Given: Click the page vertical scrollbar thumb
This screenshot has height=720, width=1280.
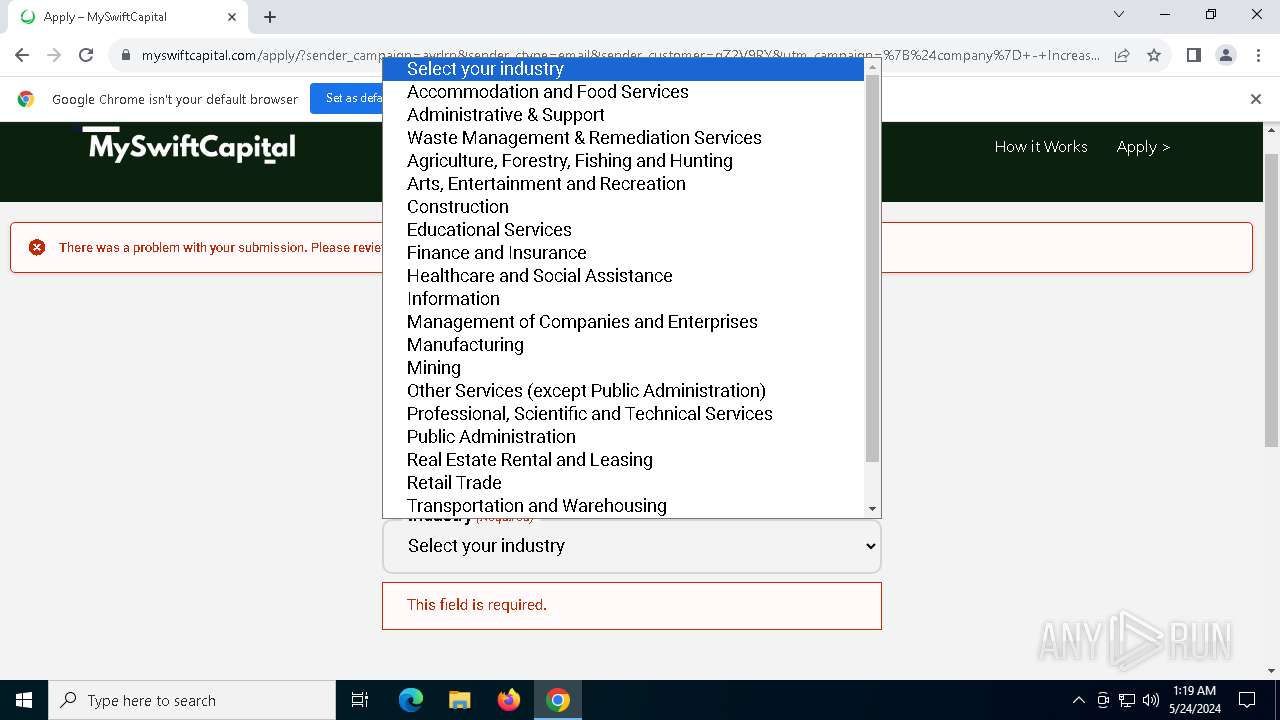Looking at the screenshot, I should pos(1272,300).
